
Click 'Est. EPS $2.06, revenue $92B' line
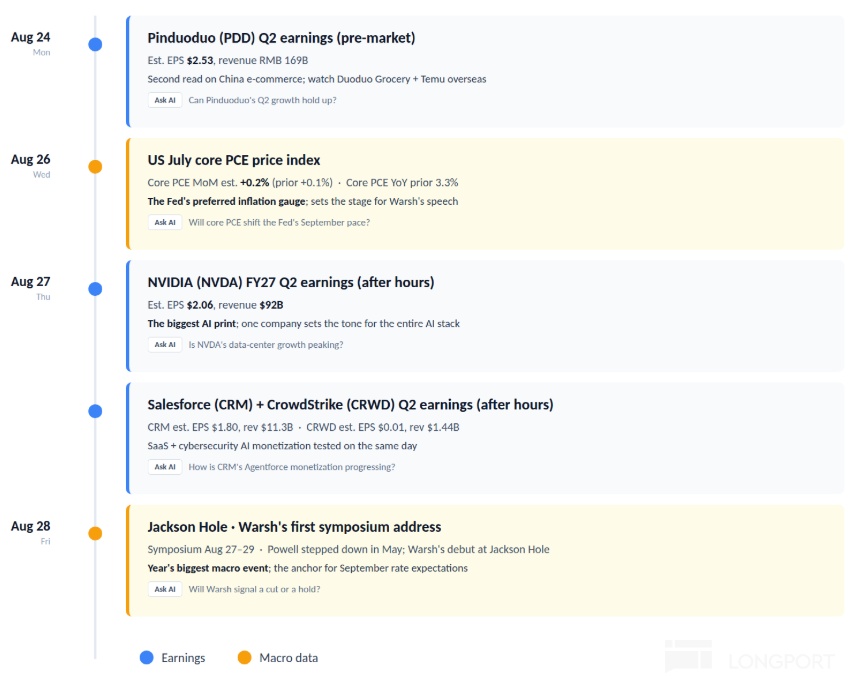(215, 305)
